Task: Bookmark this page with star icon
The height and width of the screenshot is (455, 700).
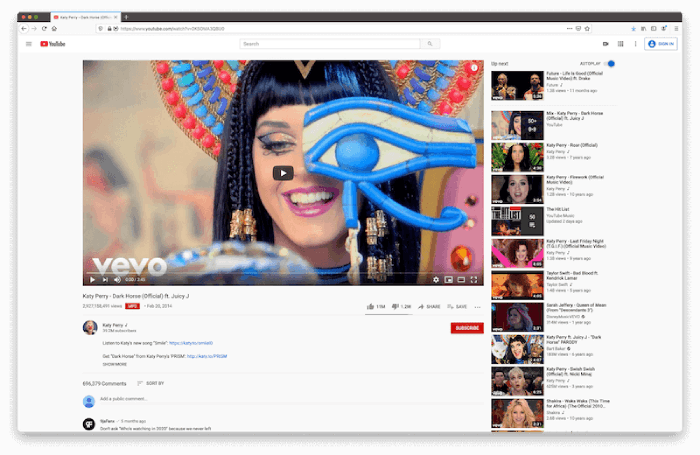Action: pyautogui.click(x=587, y=29)
